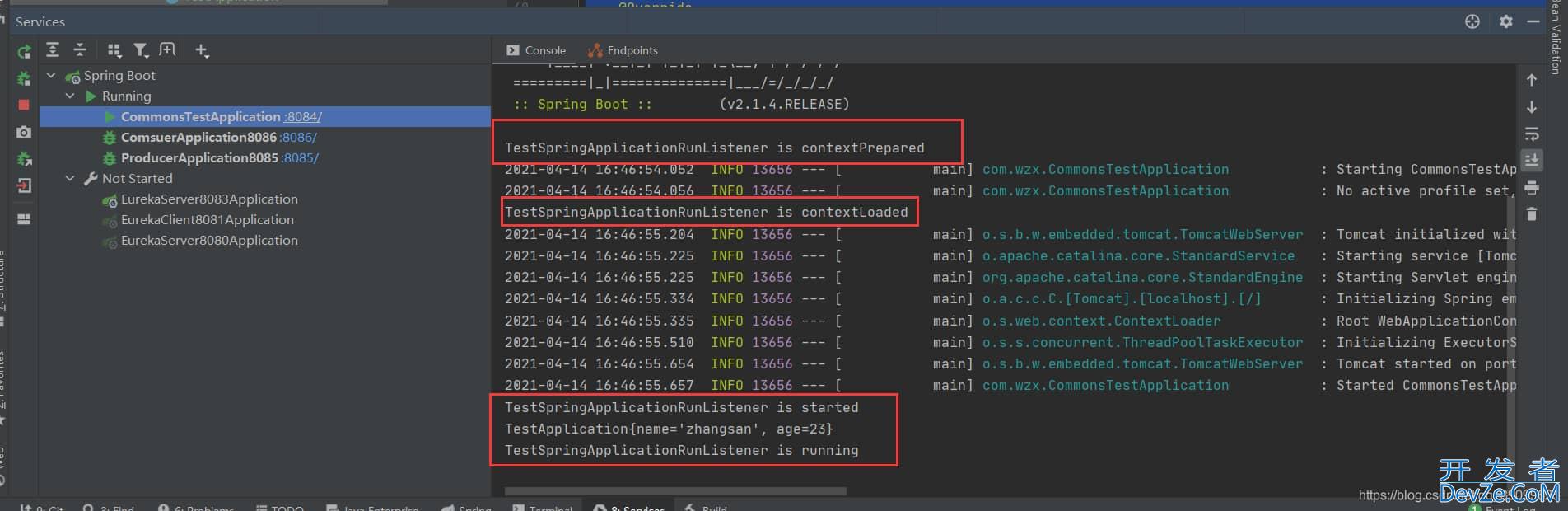Click the horizontal console scrollbar
The image size is (1568, 511).
point(675,491)
